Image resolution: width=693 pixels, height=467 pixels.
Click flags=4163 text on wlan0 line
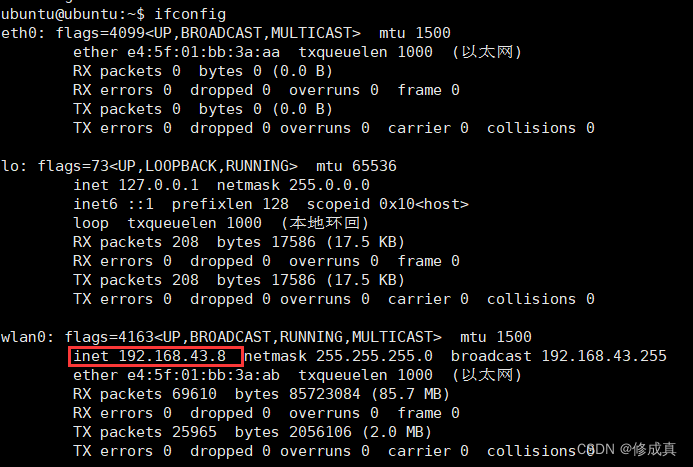click(109, 337)
